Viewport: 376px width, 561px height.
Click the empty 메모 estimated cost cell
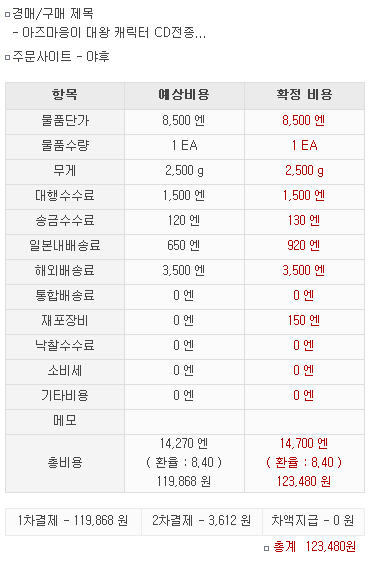tap(184, 421)
